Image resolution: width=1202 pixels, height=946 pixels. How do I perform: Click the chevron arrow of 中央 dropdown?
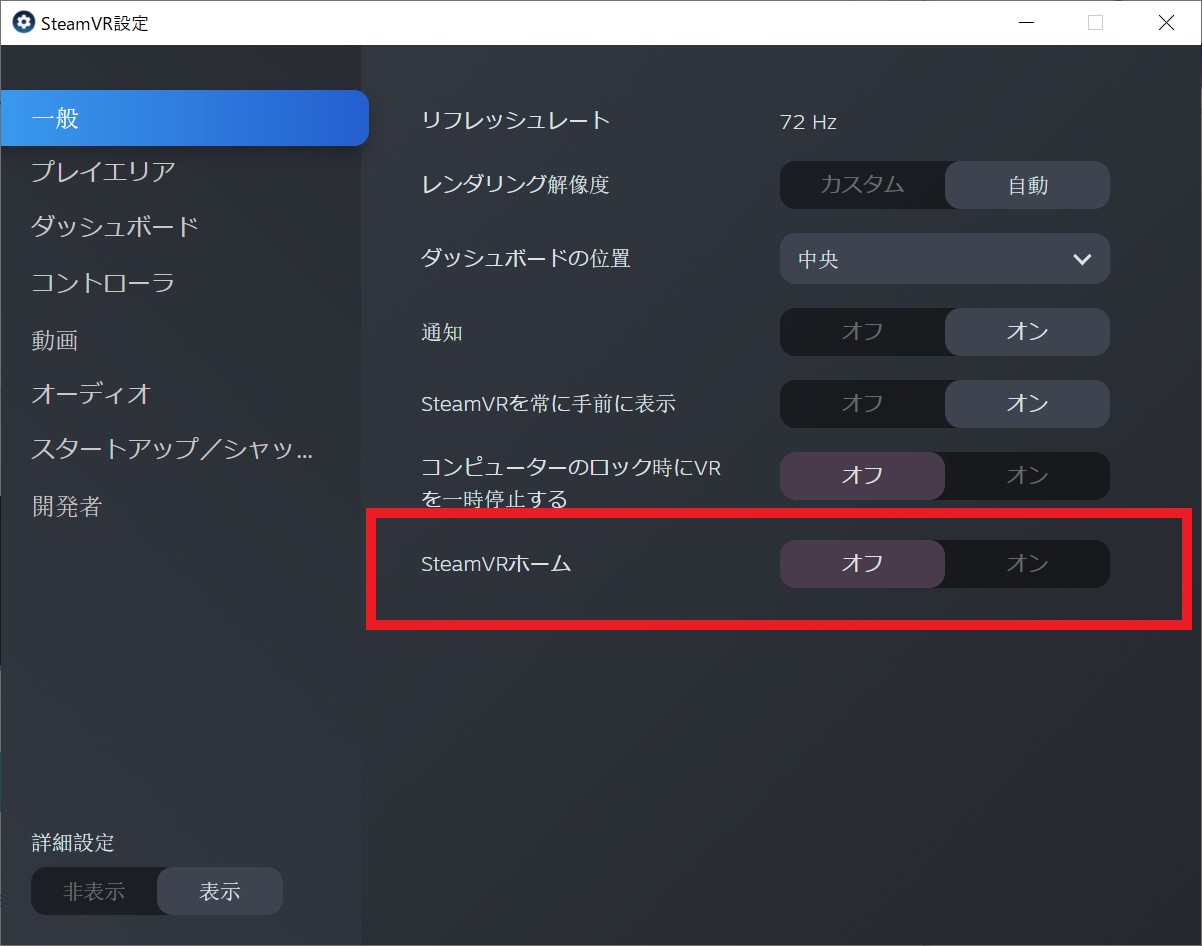[x=1082, y=259]
